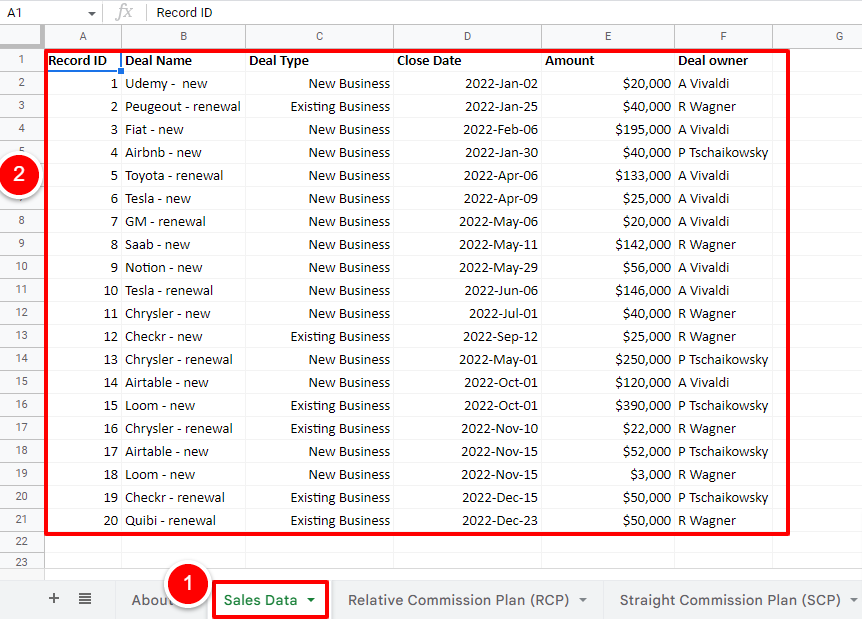Select the $195,000 amount cell

pyautogui.click(x=608, y=130)
